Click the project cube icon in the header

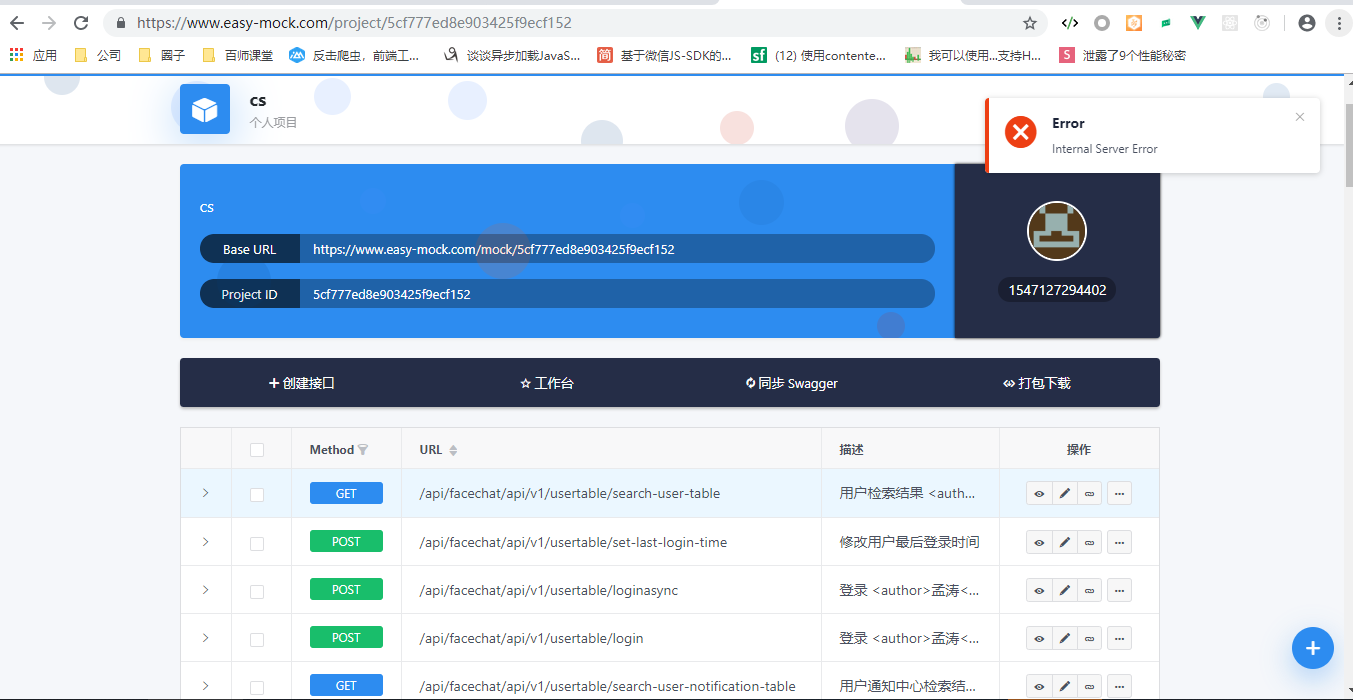tap(205, 109)
